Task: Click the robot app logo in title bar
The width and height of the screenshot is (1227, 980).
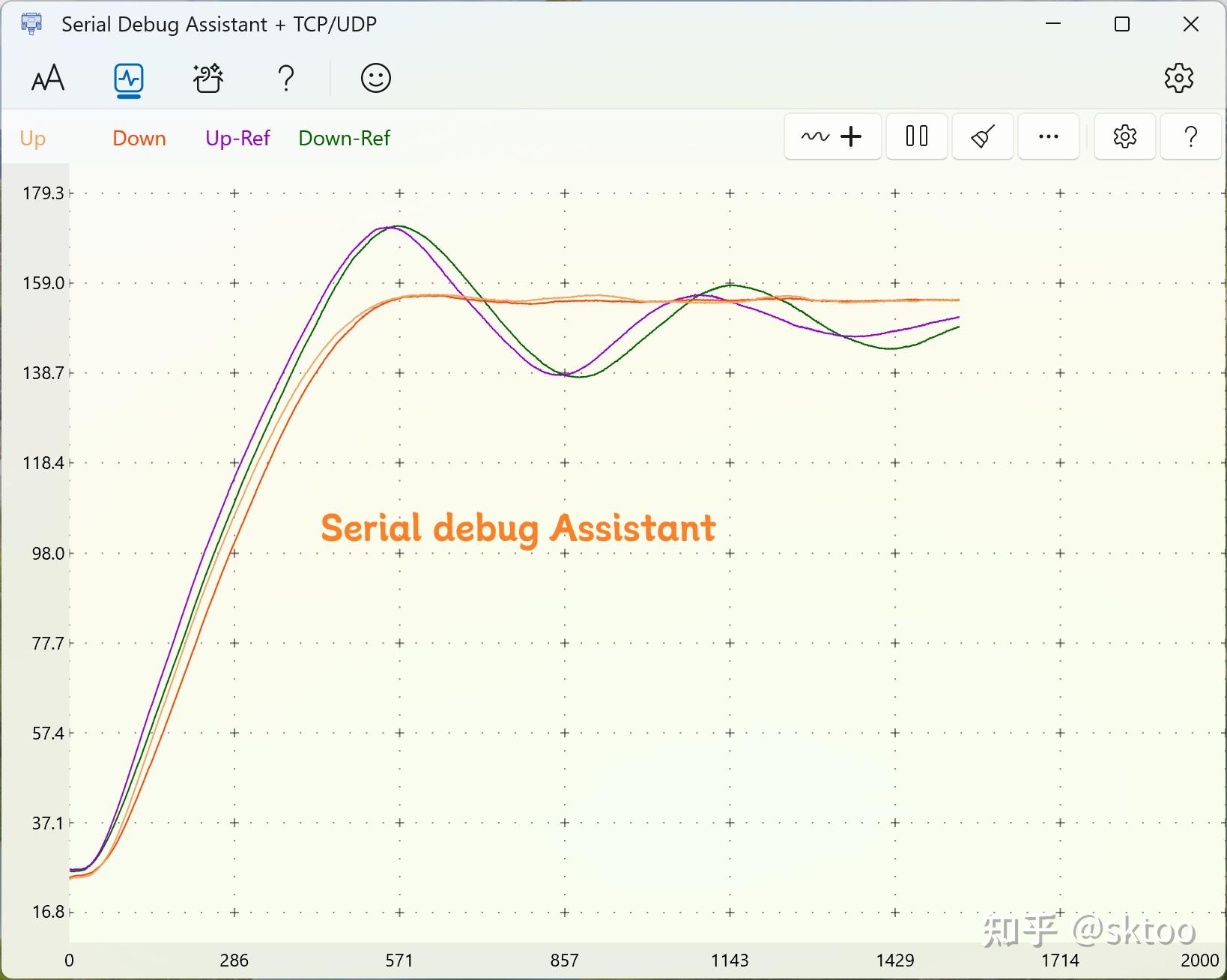Action: 30,23
